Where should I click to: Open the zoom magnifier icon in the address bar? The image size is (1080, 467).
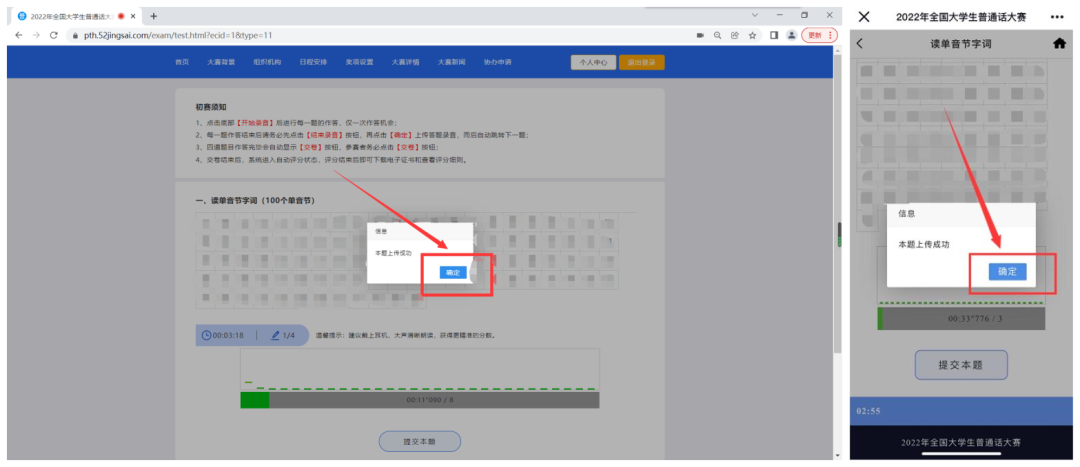point(718,34)
